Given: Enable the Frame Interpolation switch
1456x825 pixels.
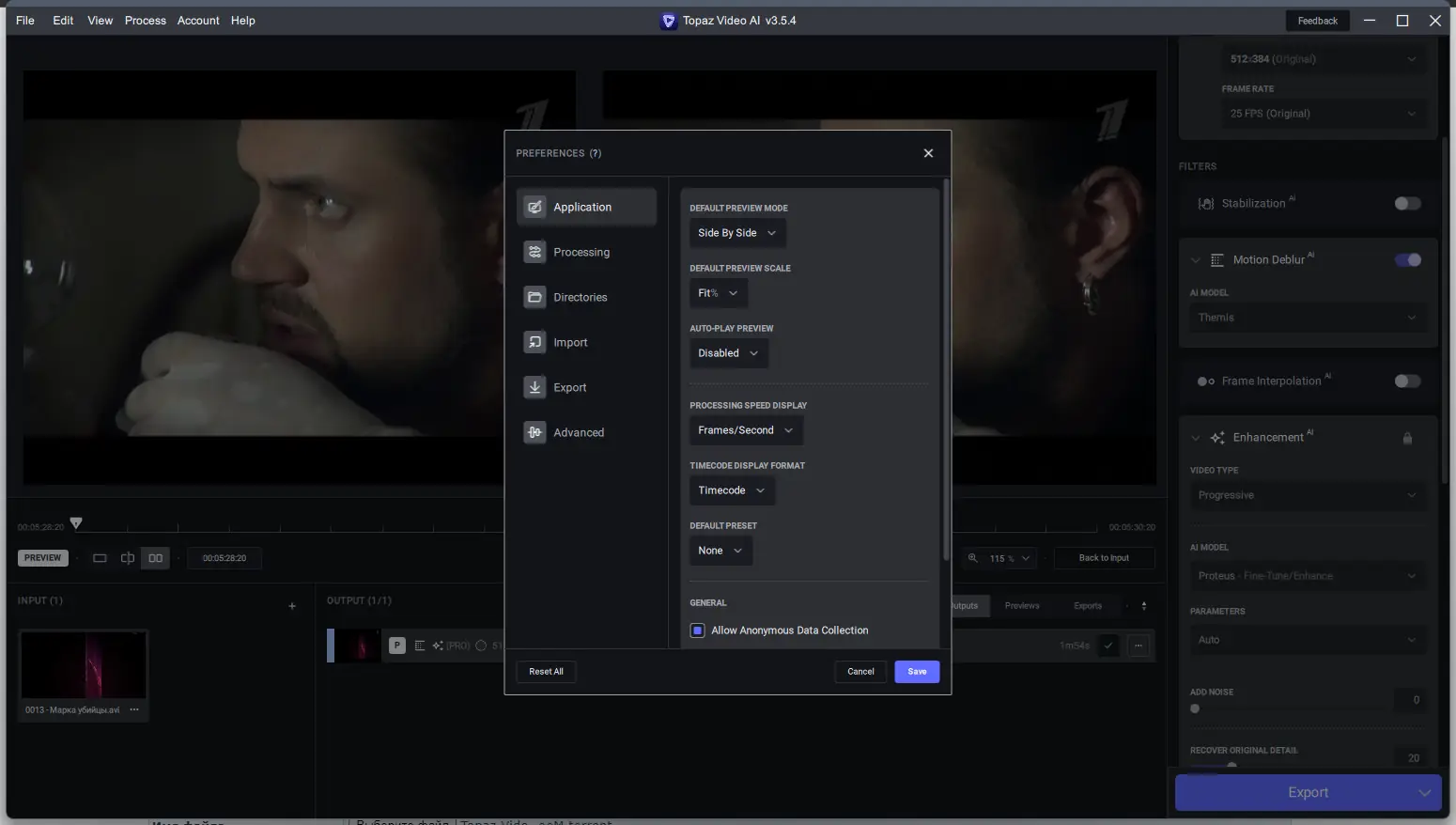Looking at the screenshot, I should [x=1407, y=381].
